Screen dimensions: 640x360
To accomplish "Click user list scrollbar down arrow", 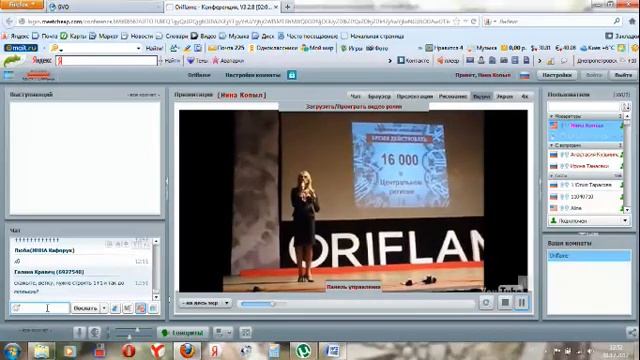I will tap(627, 210).
